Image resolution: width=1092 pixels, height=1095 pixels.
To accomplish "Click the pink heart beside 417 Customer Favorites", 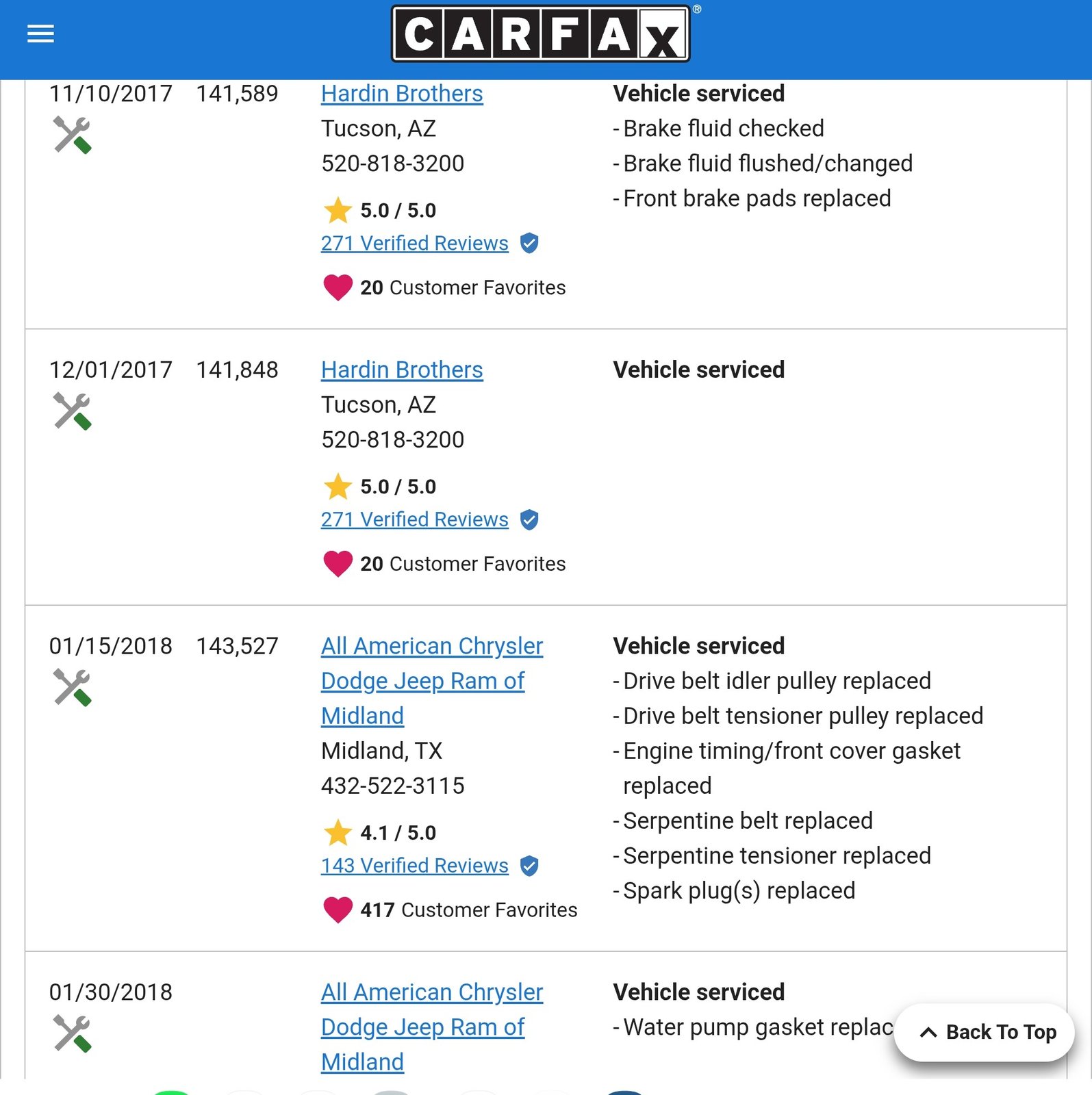I will pos(338,910).
